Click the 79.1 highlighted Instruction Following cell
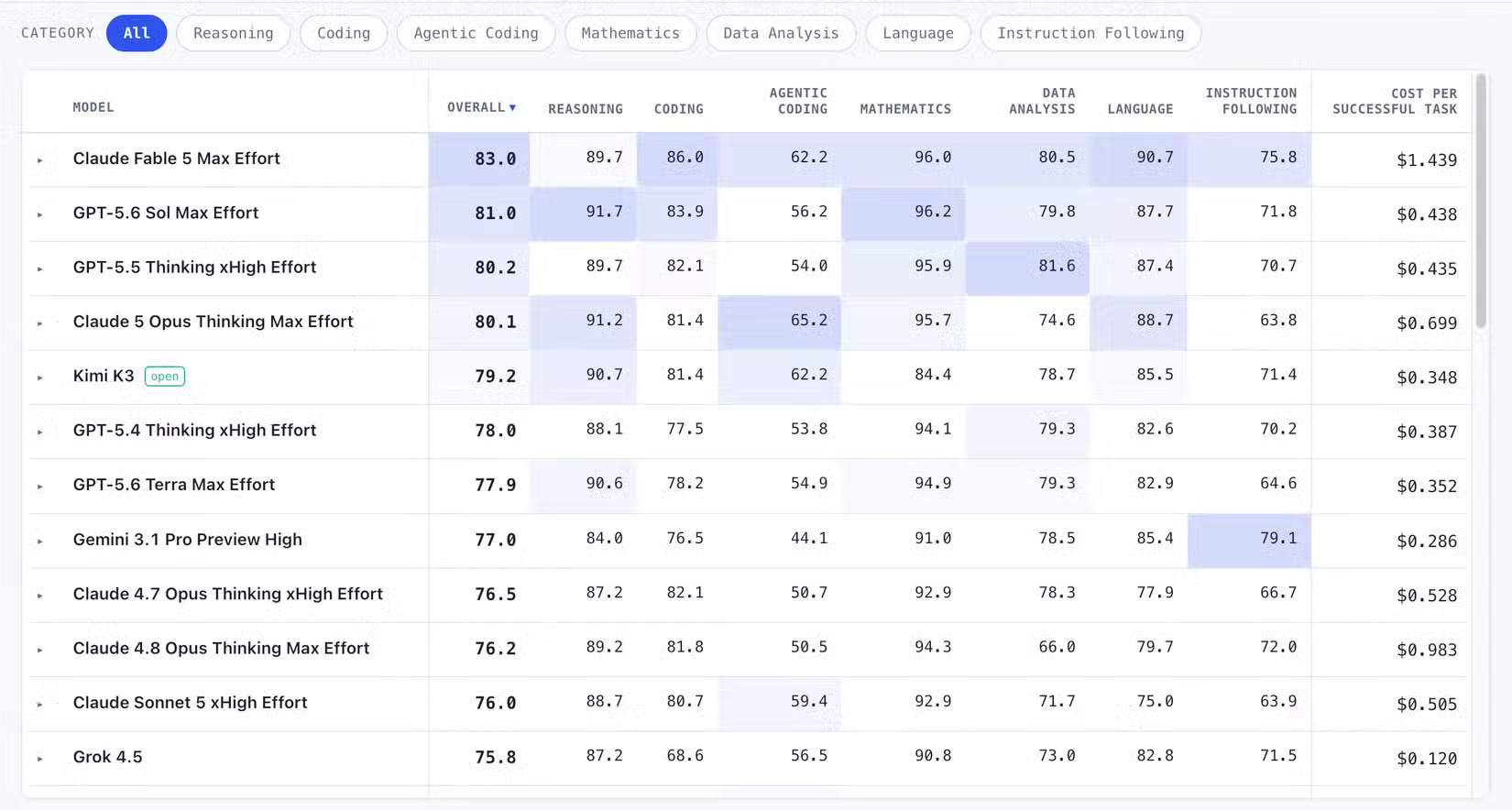 click(1249, 540)
